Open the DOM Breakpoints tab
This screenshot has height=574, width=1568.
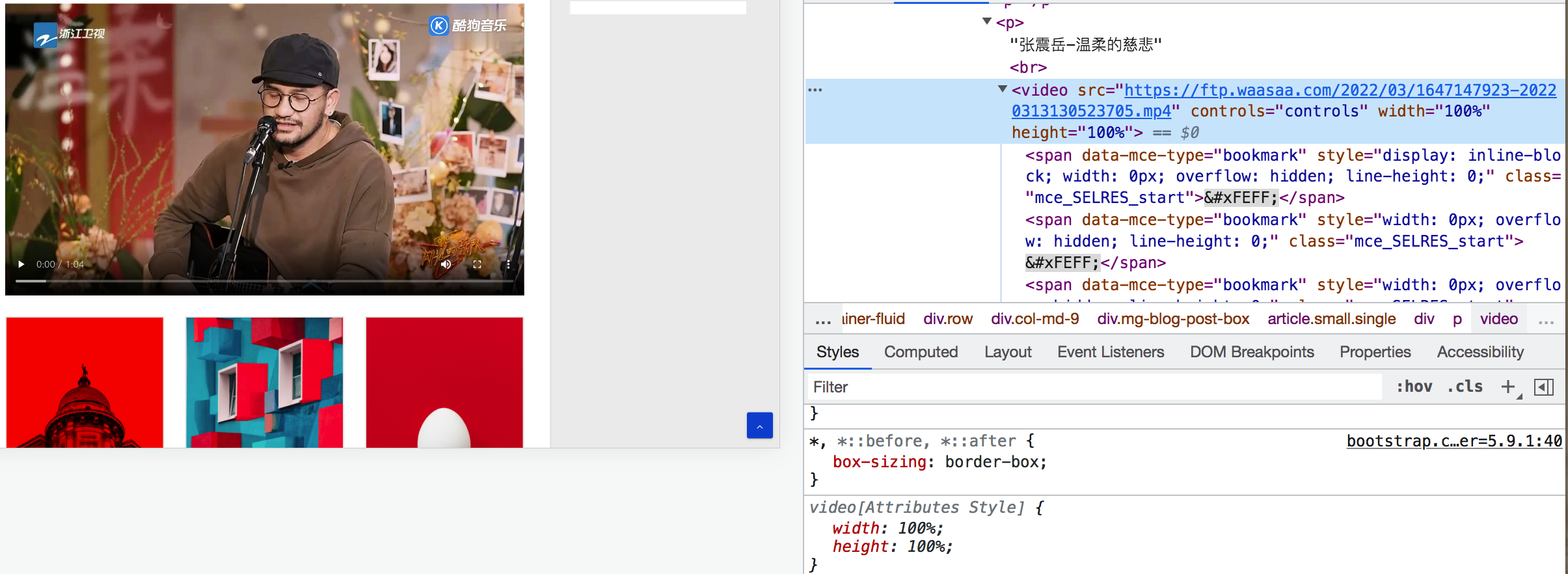1252,352
